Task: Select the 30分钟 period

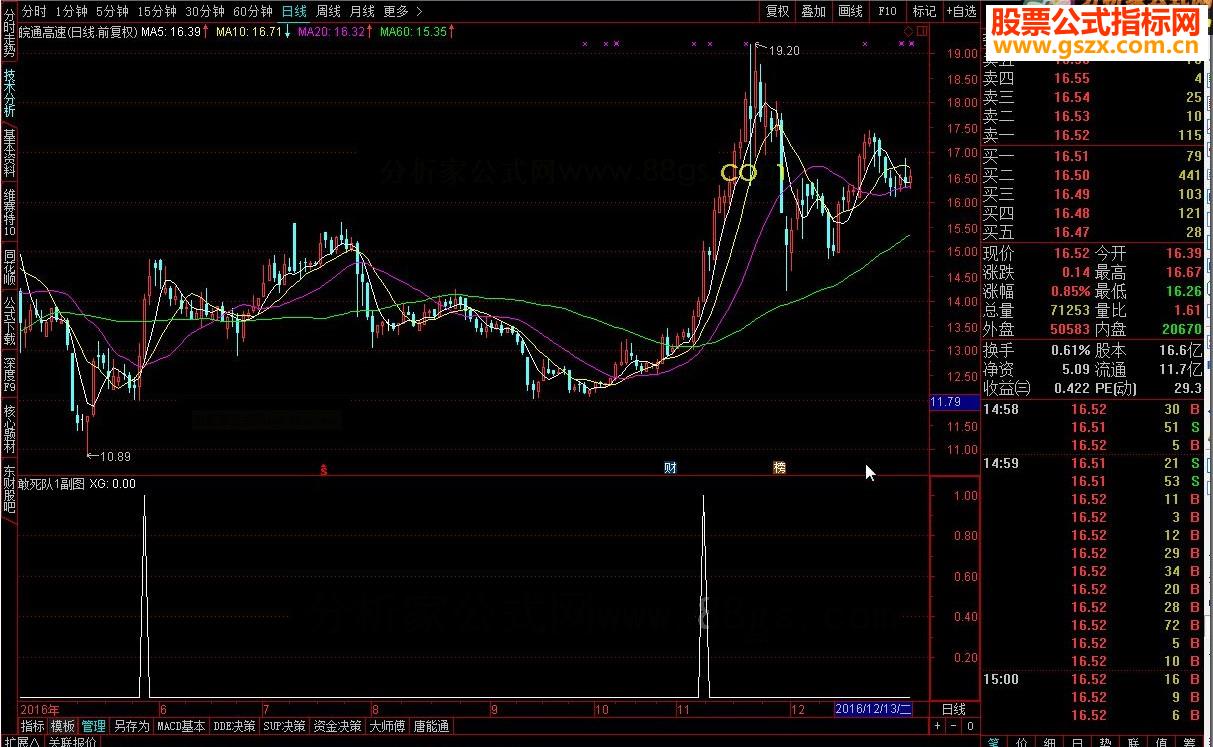Action: coord(205,11)
